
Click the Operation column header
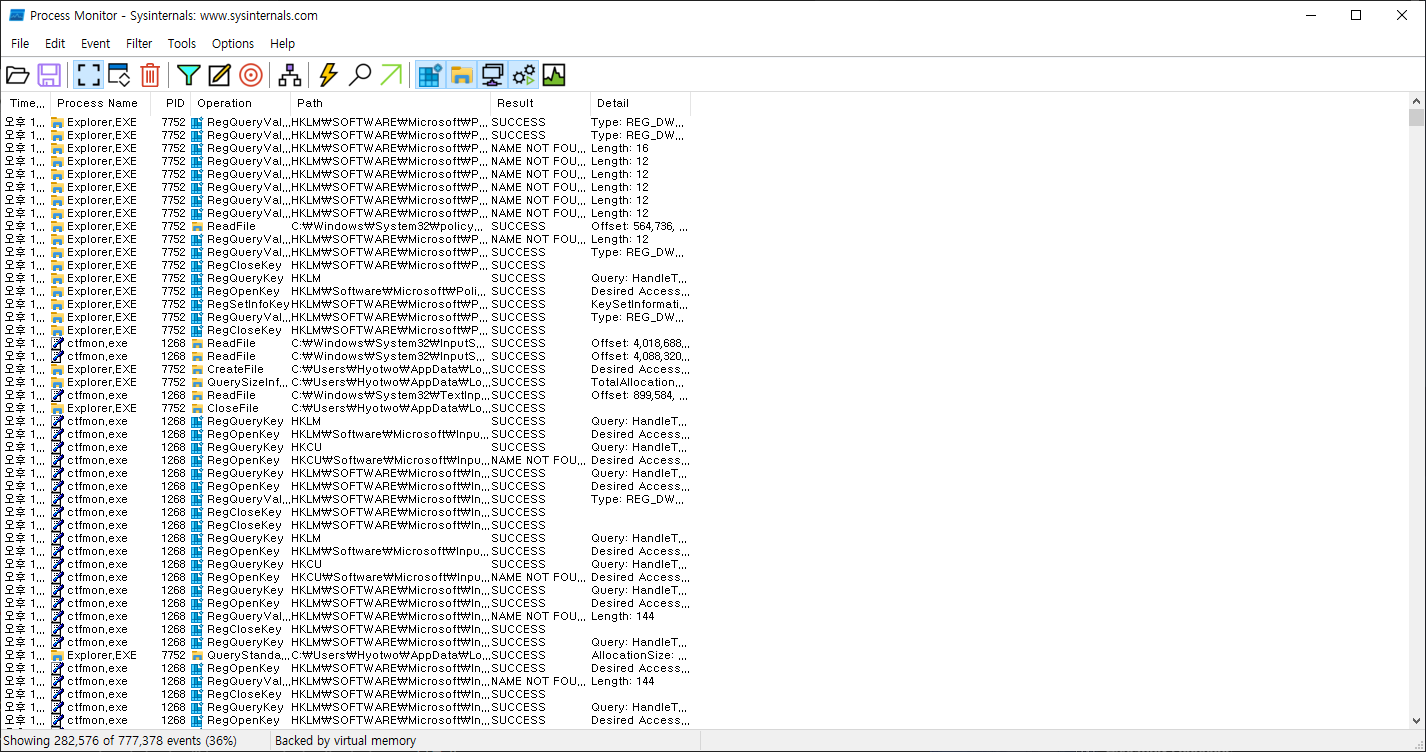[240, 103]
